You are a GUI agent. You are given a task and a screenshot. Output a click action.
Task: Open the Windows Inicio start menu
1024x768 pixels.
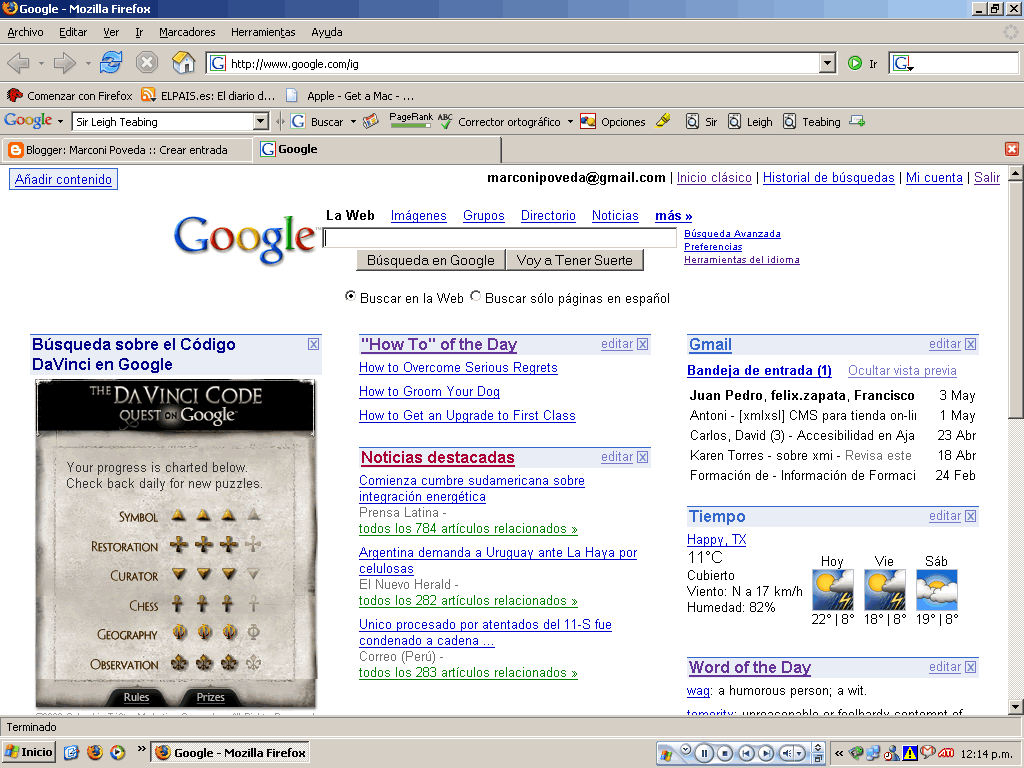[29, 752]
